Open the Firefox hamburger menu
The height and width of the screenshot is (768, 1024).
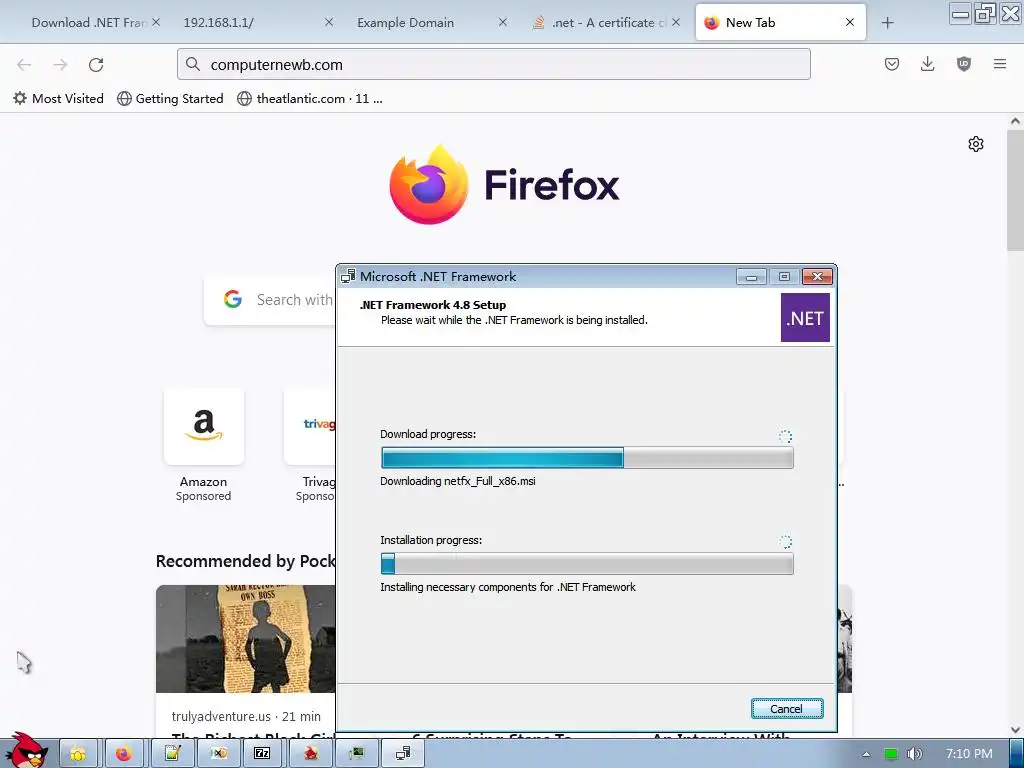999,64
